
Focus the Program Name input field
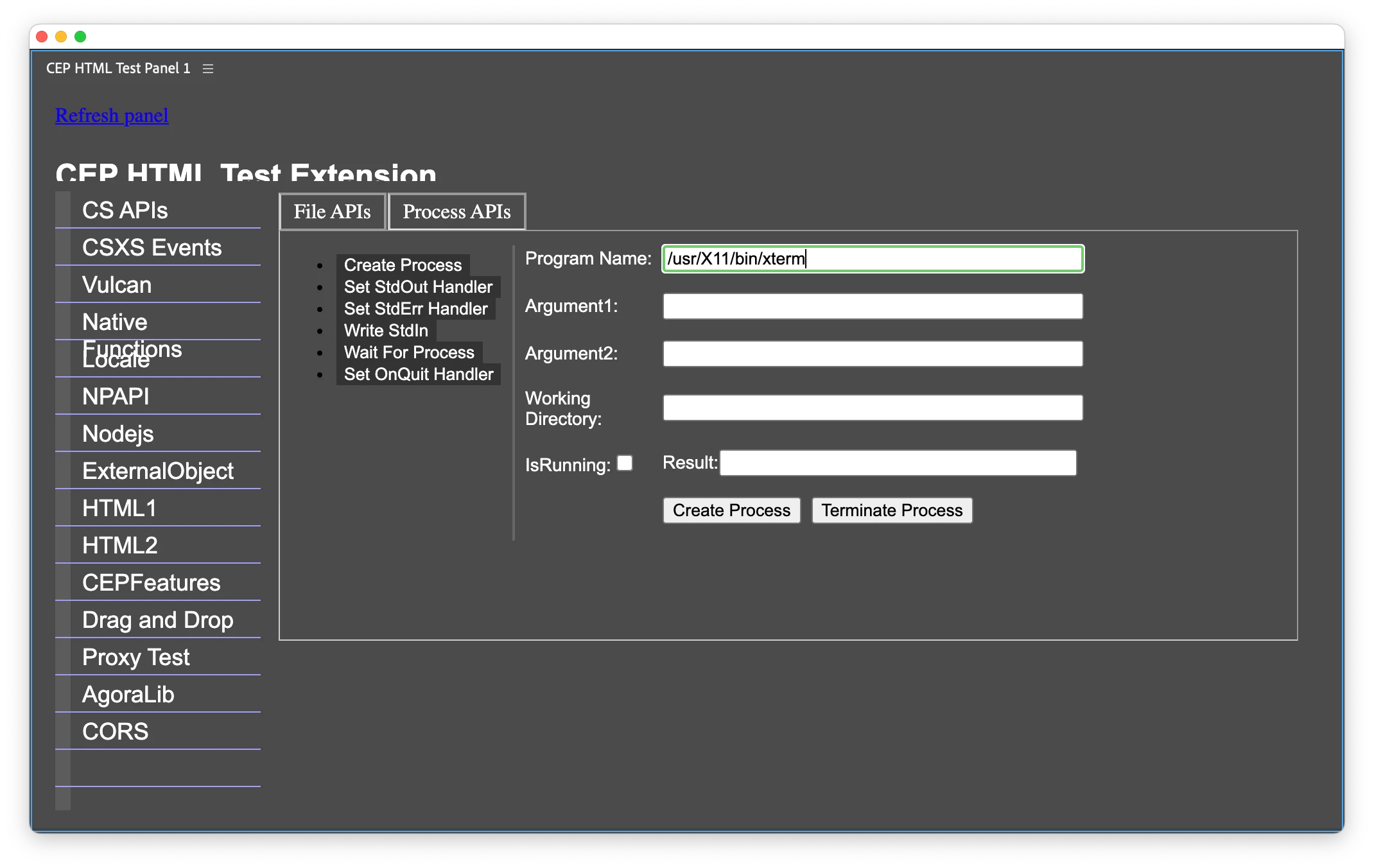(x=872, y=259)
